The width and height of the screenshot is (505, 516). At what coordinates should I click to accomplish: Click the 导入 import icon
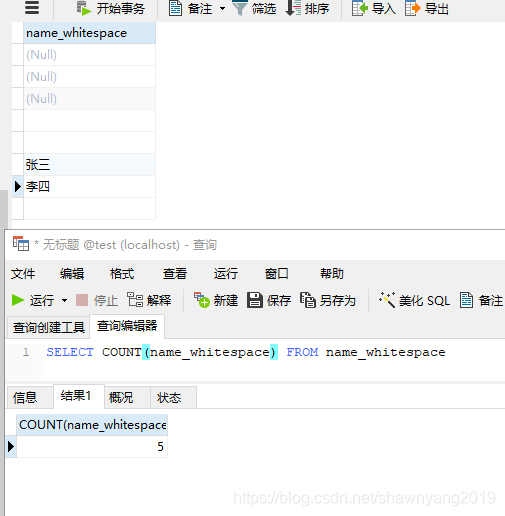click(360, 8)
